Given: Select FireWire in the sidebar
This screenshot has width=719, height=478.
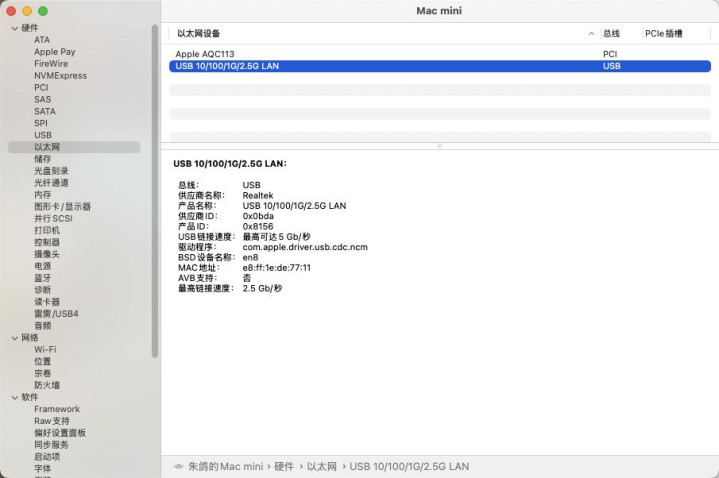Looking at the screenshot, I should [x=51, y=64].
